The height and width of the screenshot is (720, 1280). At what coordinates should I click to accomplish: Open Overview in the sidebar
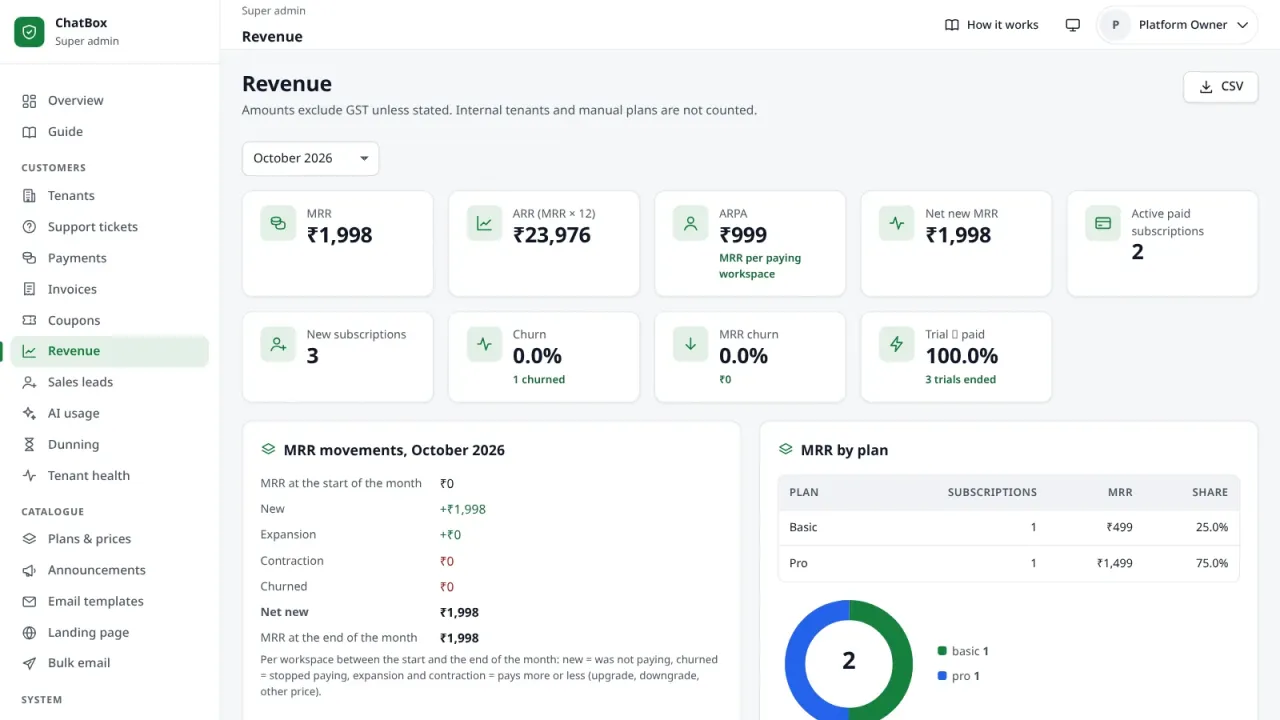109,100
